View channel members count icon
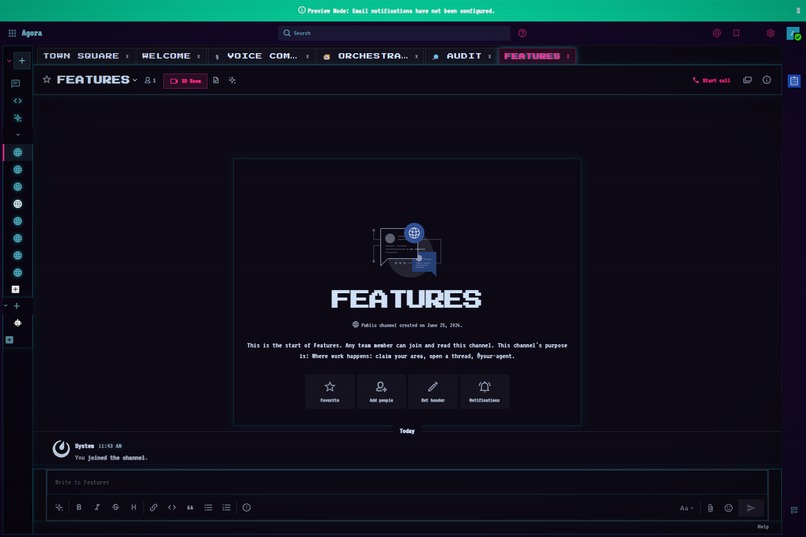Screen dimensions: 806x537 coord(150,80)
